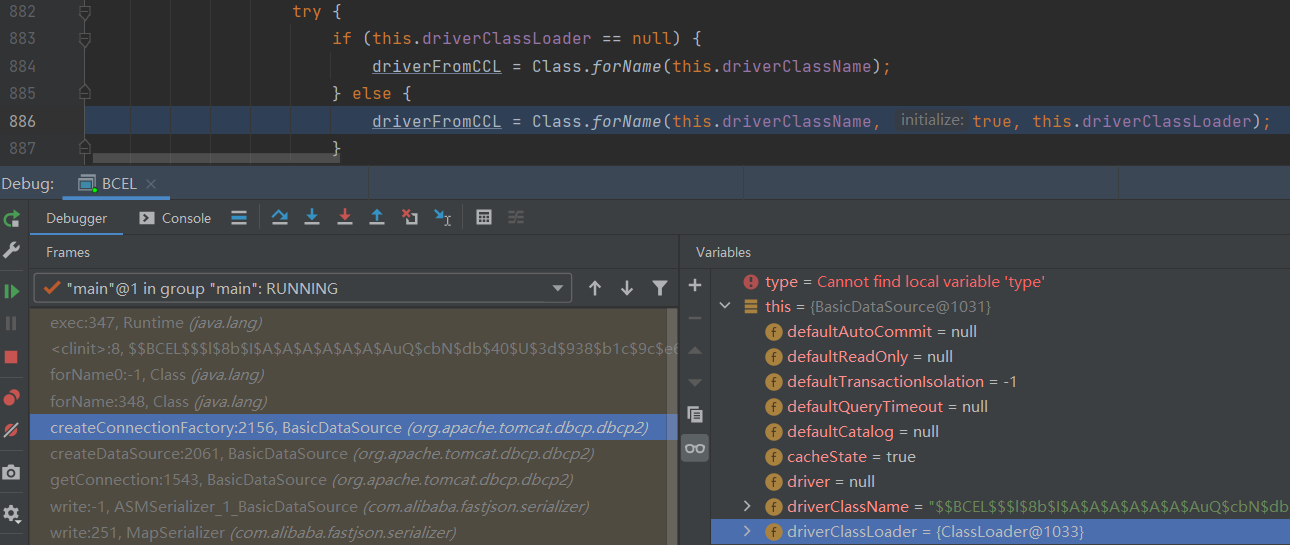
Task: Select cacheState = true variable
Action: (1000, 456)
